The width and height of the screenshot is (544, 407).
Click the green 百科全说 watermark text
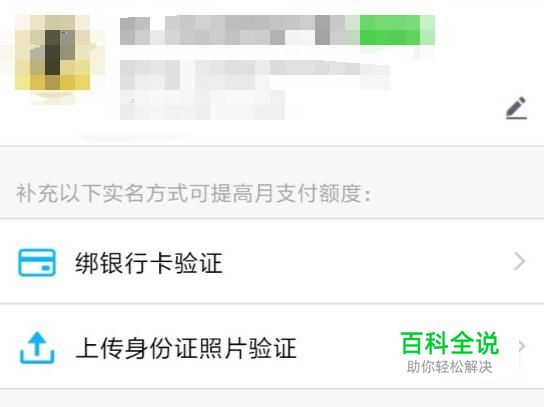pyautogui.click(x=450, y=344)
